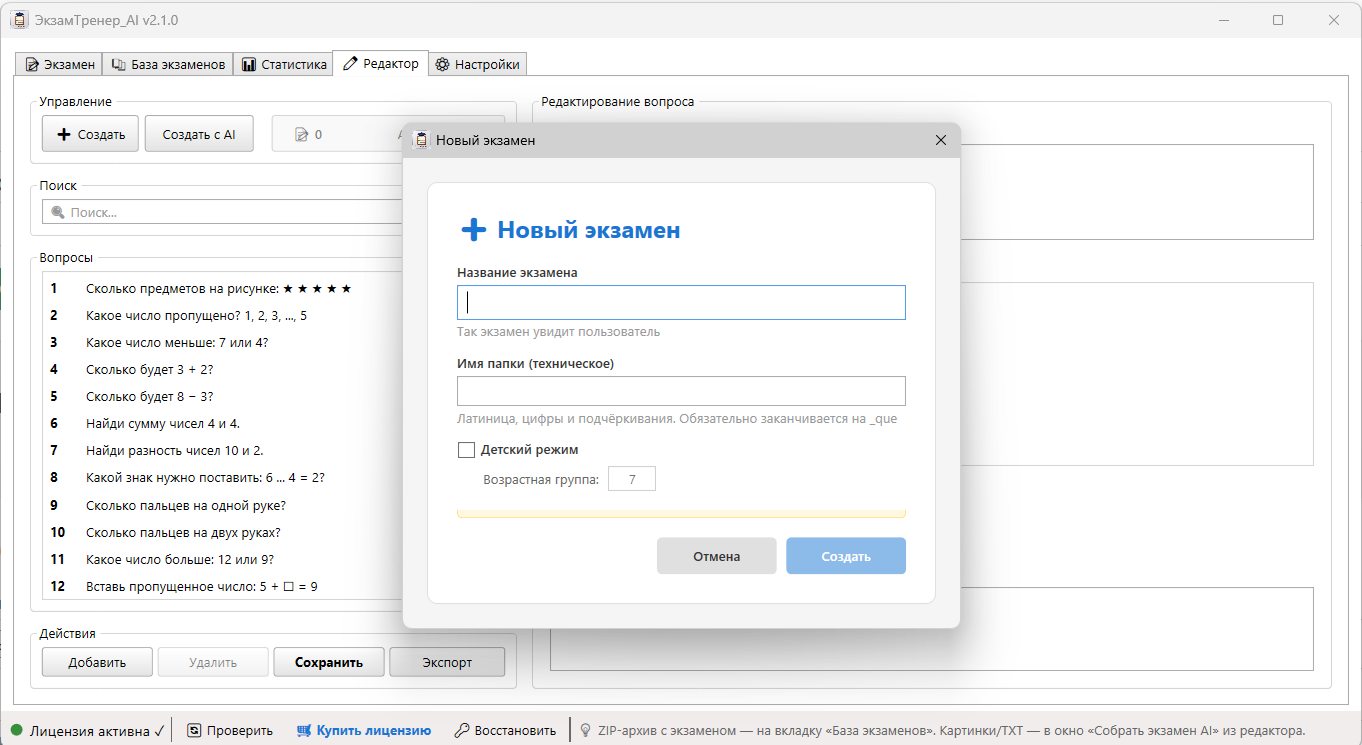The width and height of the screenshot is (1362, 745).
Task: Click the magnifier icon in search box
Action: click(x=58, y=212)
